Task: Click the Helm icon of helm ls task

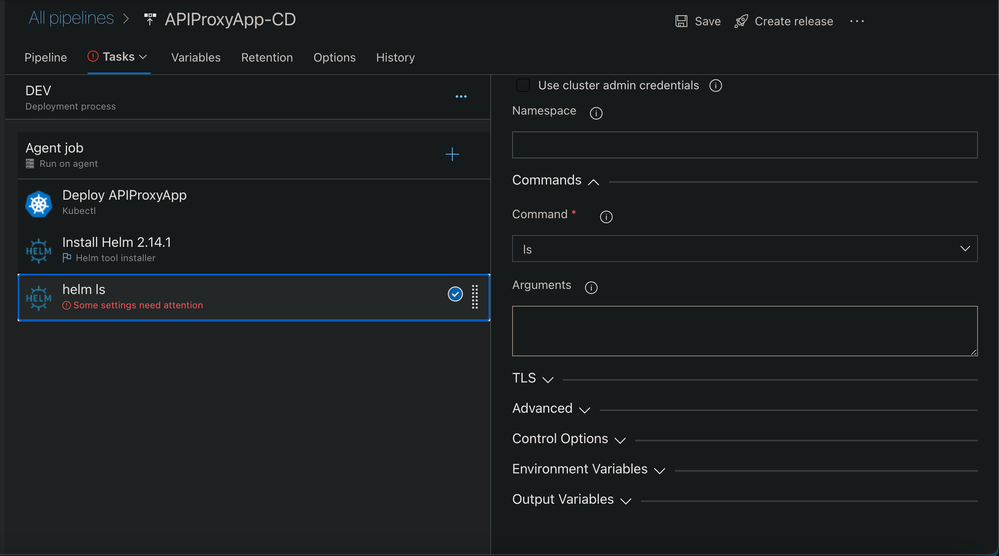Action: point(38,297)
